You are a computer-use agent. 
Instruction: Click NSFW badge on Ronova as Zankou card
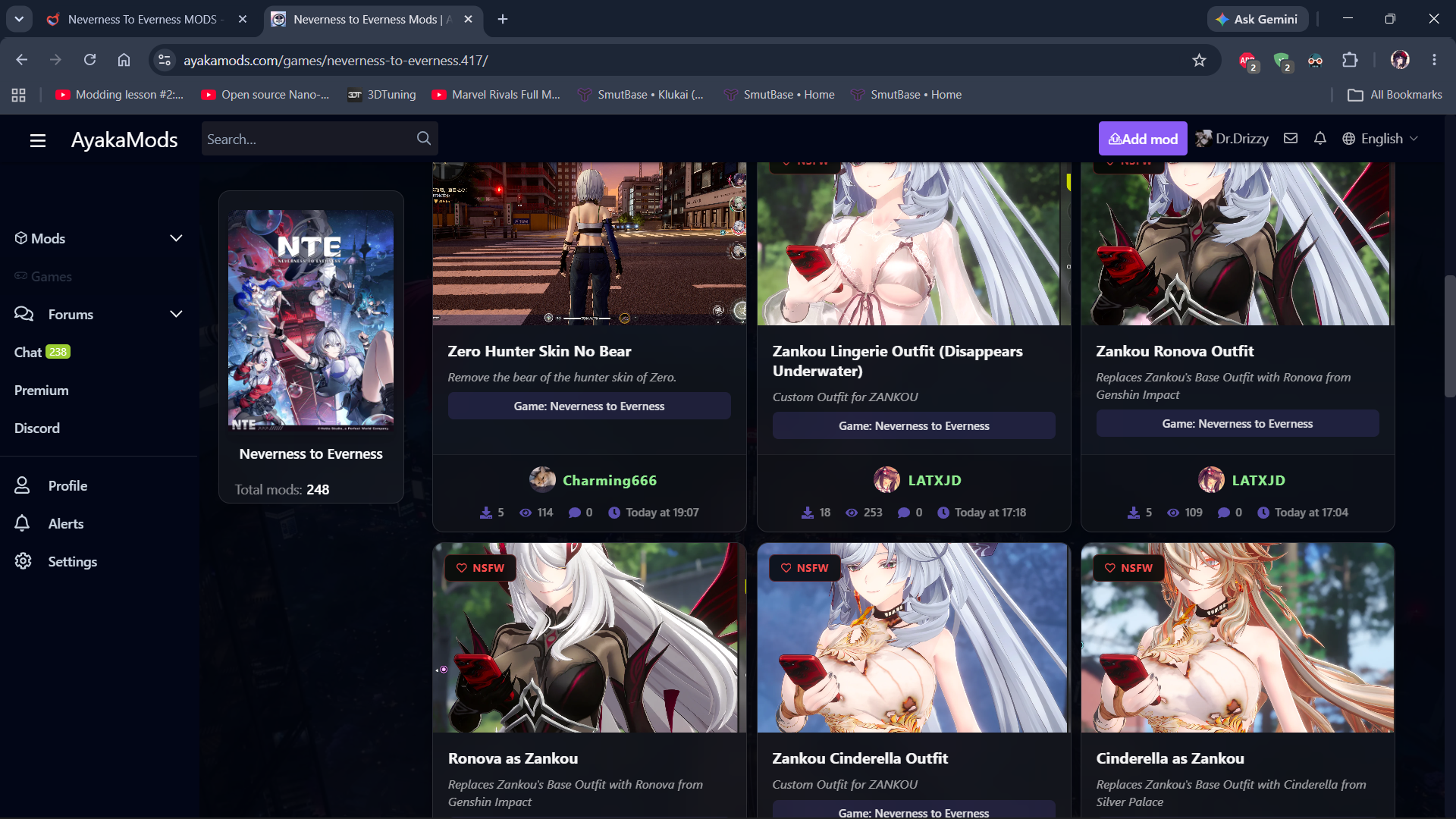(x=480, y=567)
